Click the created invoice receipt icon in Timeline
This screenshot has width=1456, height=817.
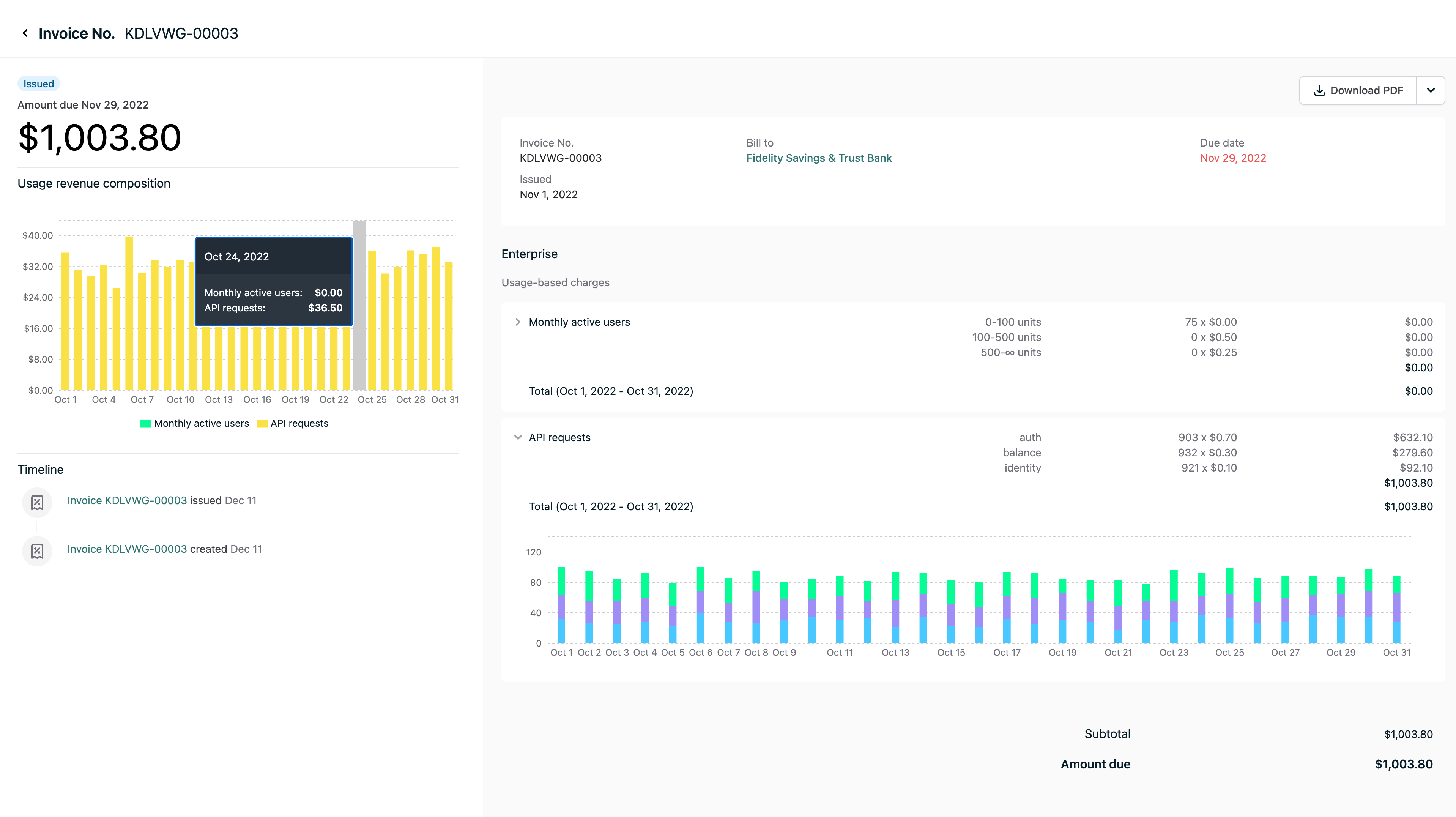tap(37, 551)
